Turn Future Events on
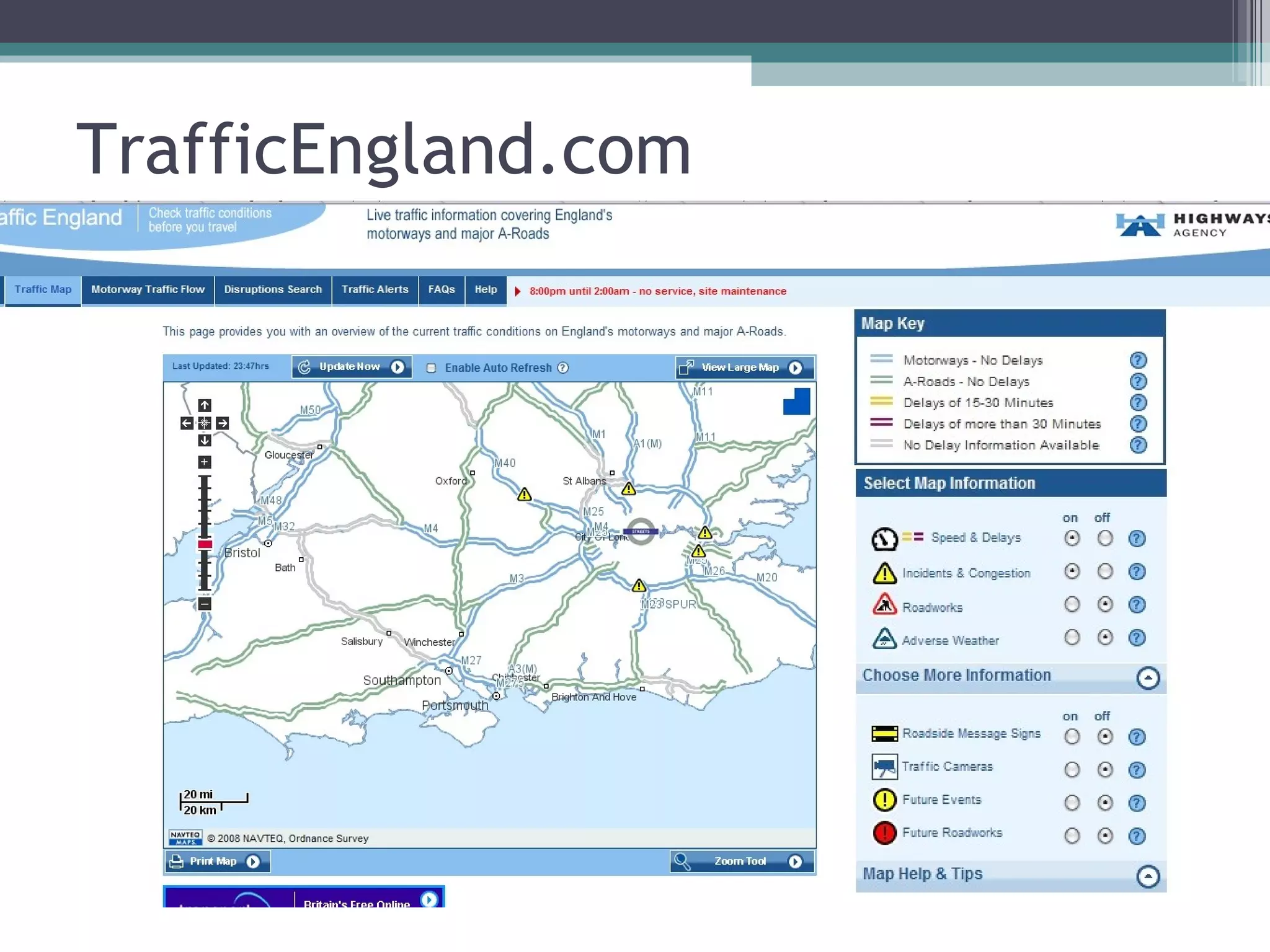 click(x=1072, y=803)
